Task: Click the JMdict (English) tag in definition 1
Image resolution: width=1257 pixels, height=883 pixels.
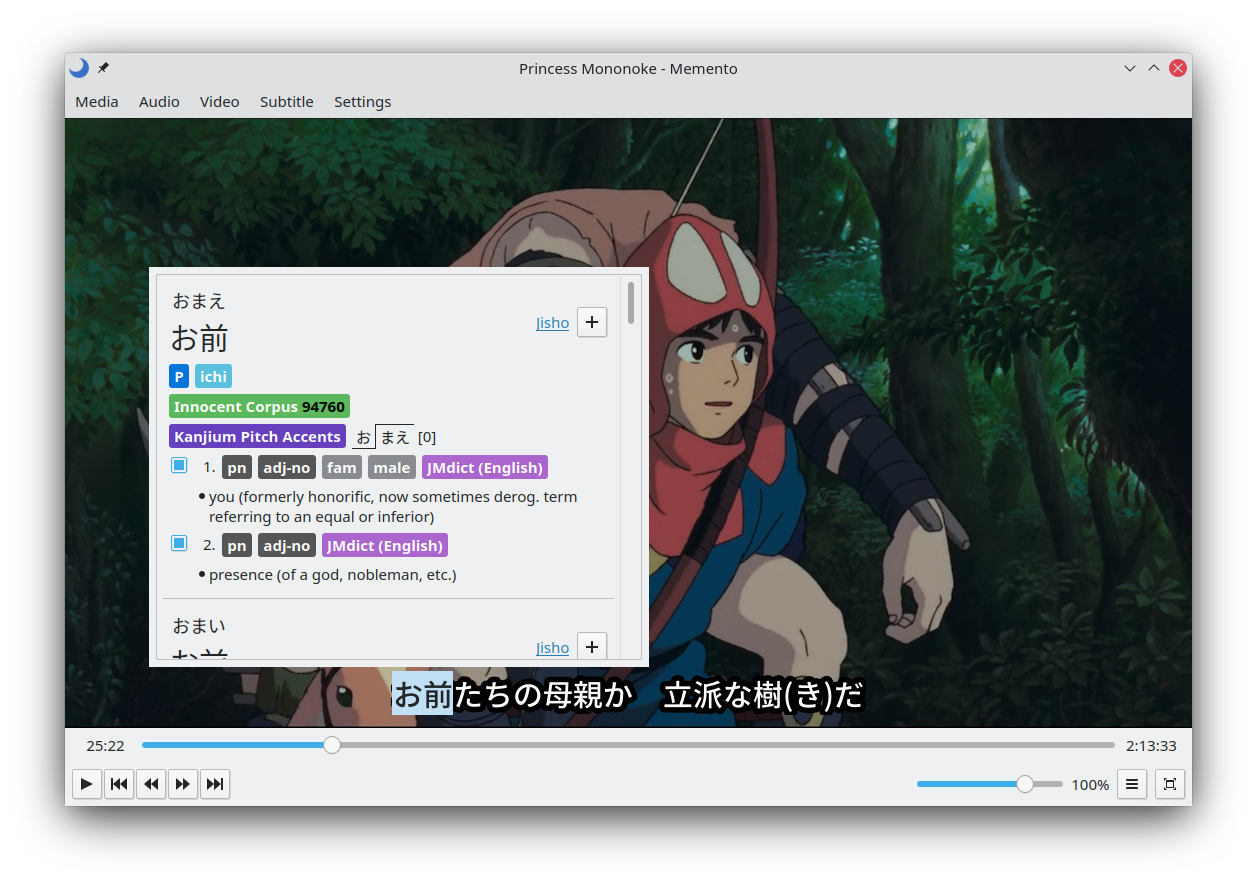Action: (485, 468)
